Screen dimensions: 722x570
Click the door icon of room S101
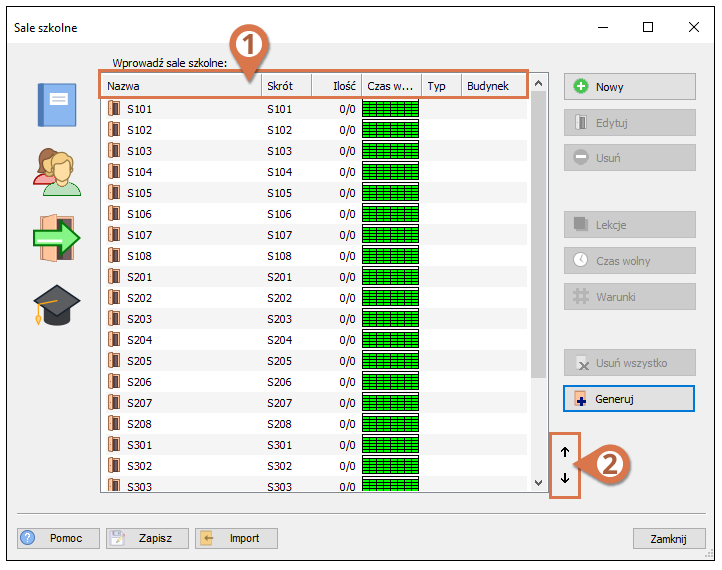[114, 109]
